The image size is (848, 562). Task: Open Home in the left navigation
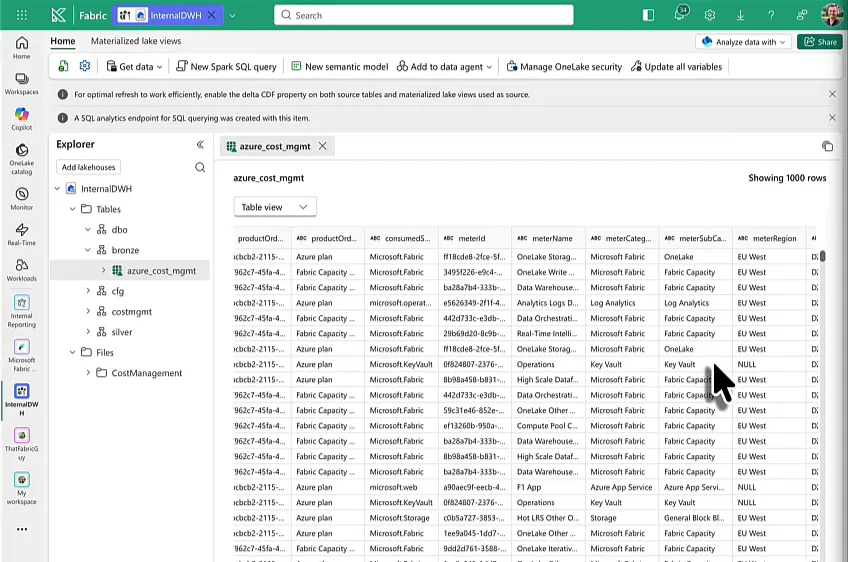(22, 48)
